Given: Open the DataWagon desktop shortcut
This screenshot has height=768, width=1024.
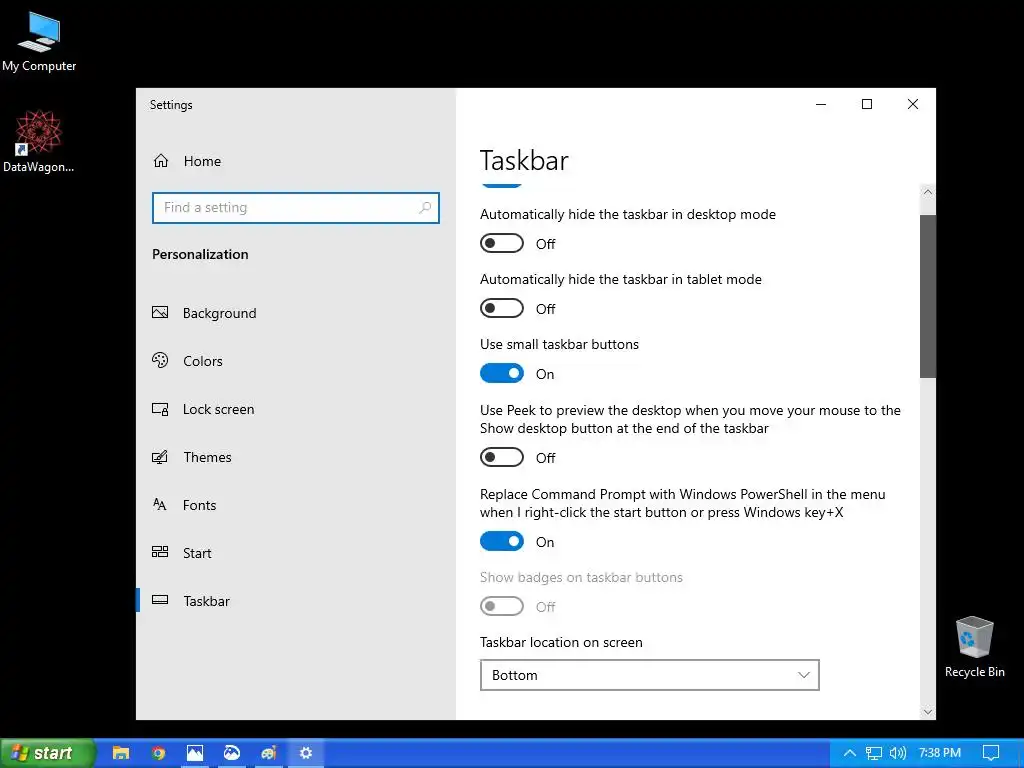Looking at the screenshot, I should 39,141.
